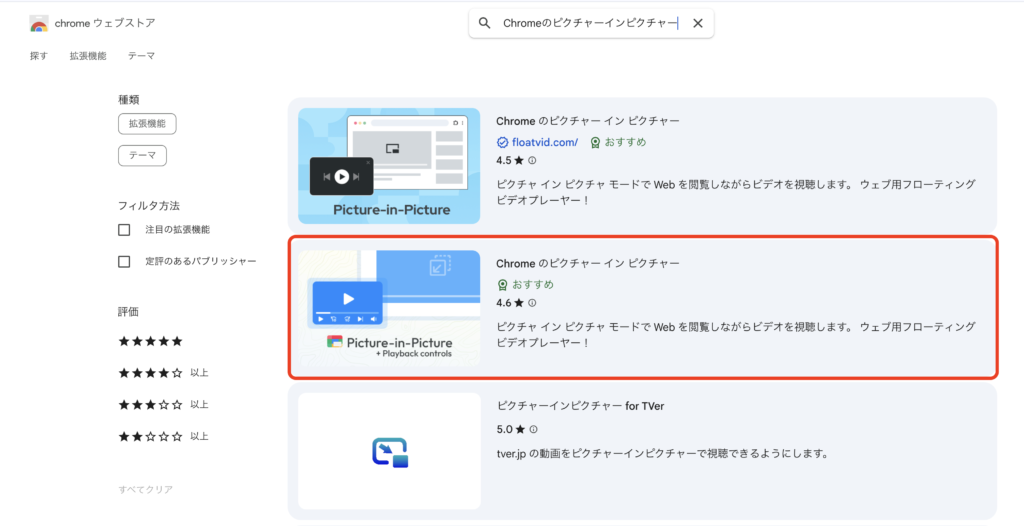
Task: Open the テーマ tab in navigation
Action: click(141, 56)
